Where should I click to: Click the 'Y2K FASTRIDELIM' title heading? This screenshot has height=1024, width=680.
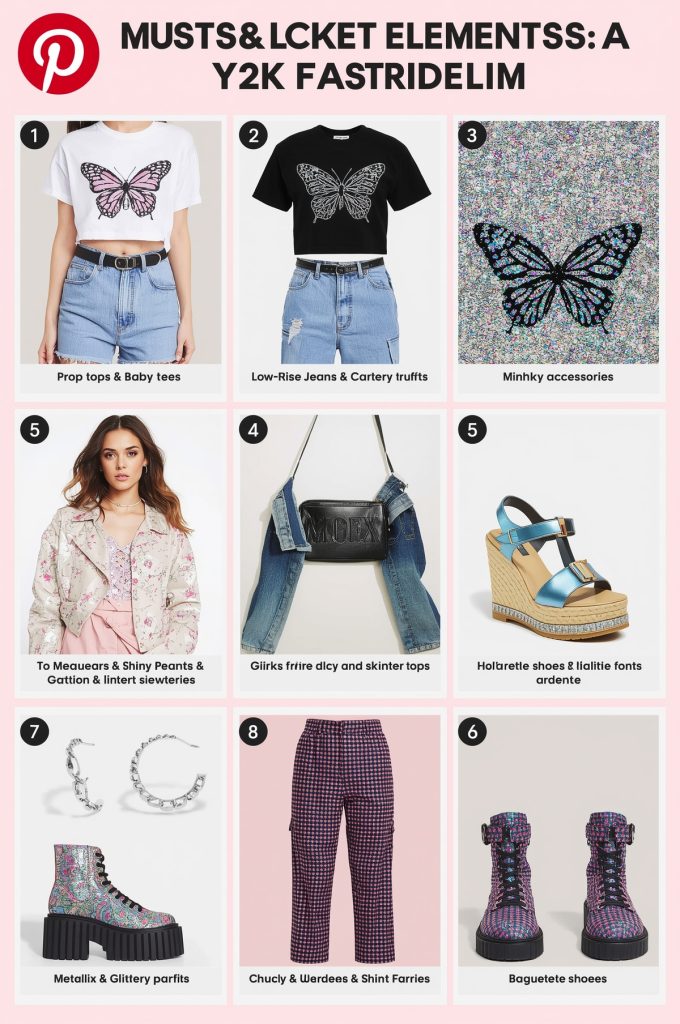[370, 77]
